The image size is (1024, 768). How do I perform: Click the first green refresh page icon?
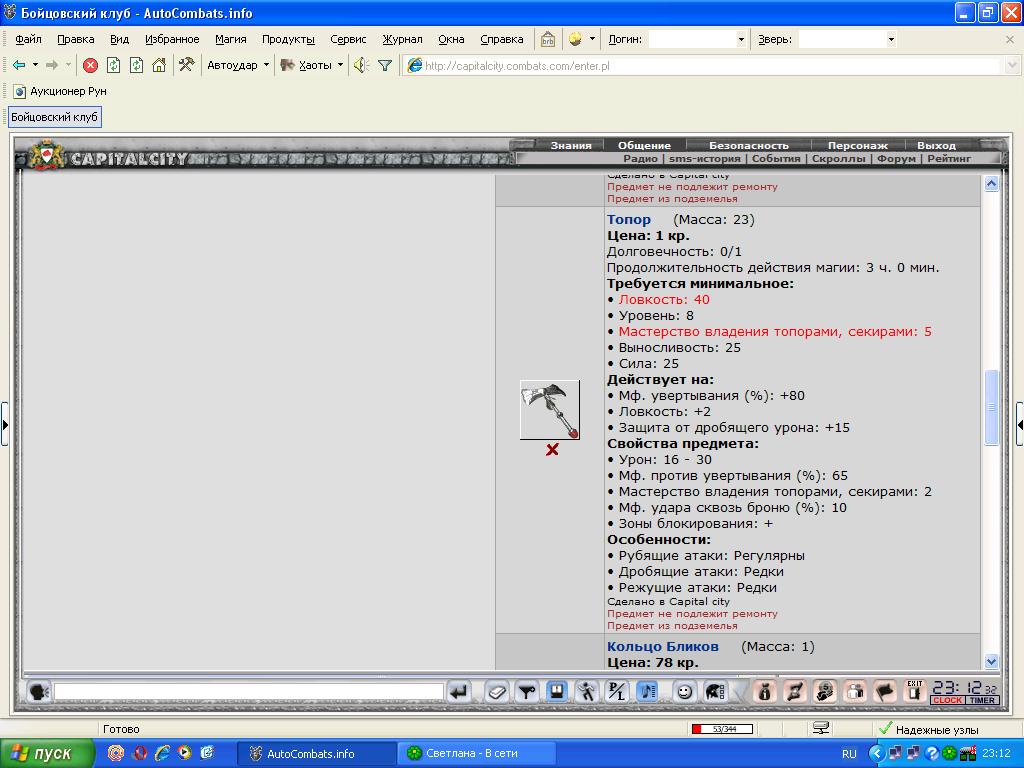[x=114, y=65]
